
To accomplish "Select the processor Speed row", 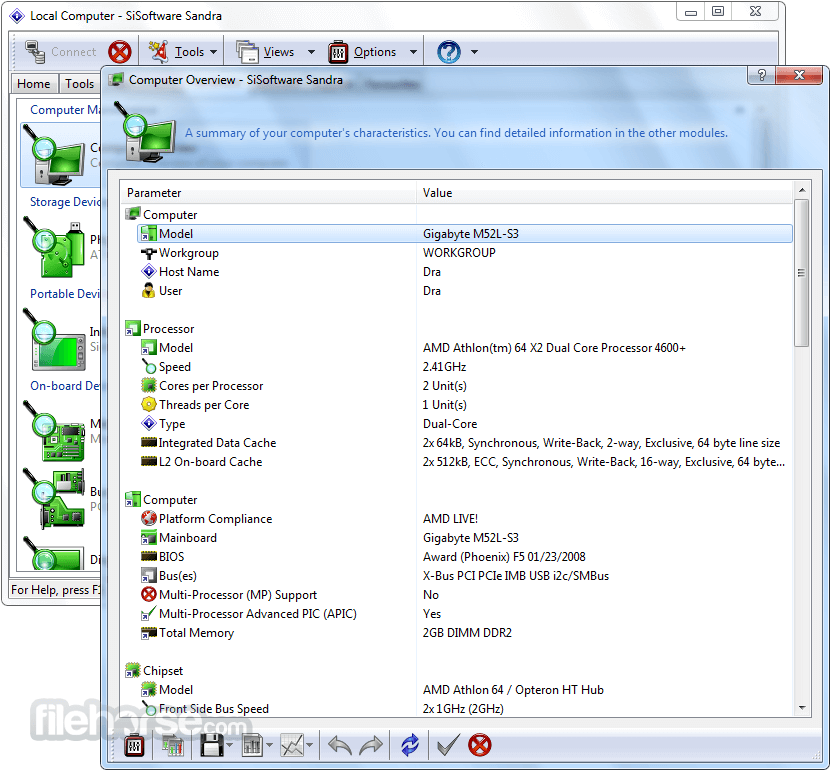I will [465, 367].
